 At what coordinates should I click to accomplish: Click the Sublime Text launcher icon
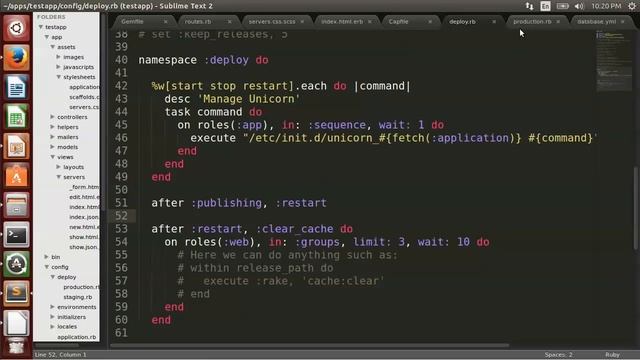[x=16, y=293]
